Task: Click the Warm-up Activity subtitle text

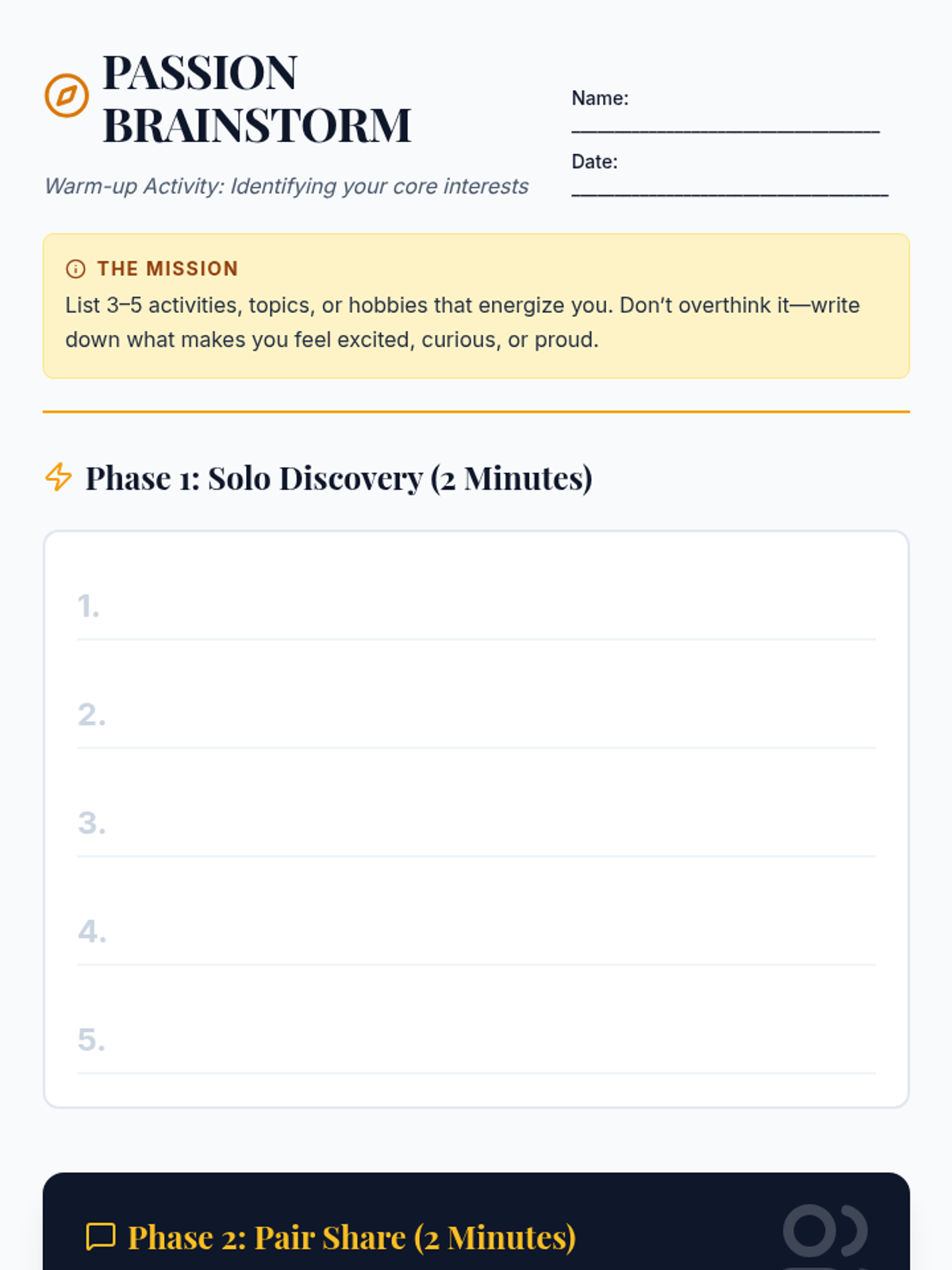Action: pos(286,186)
